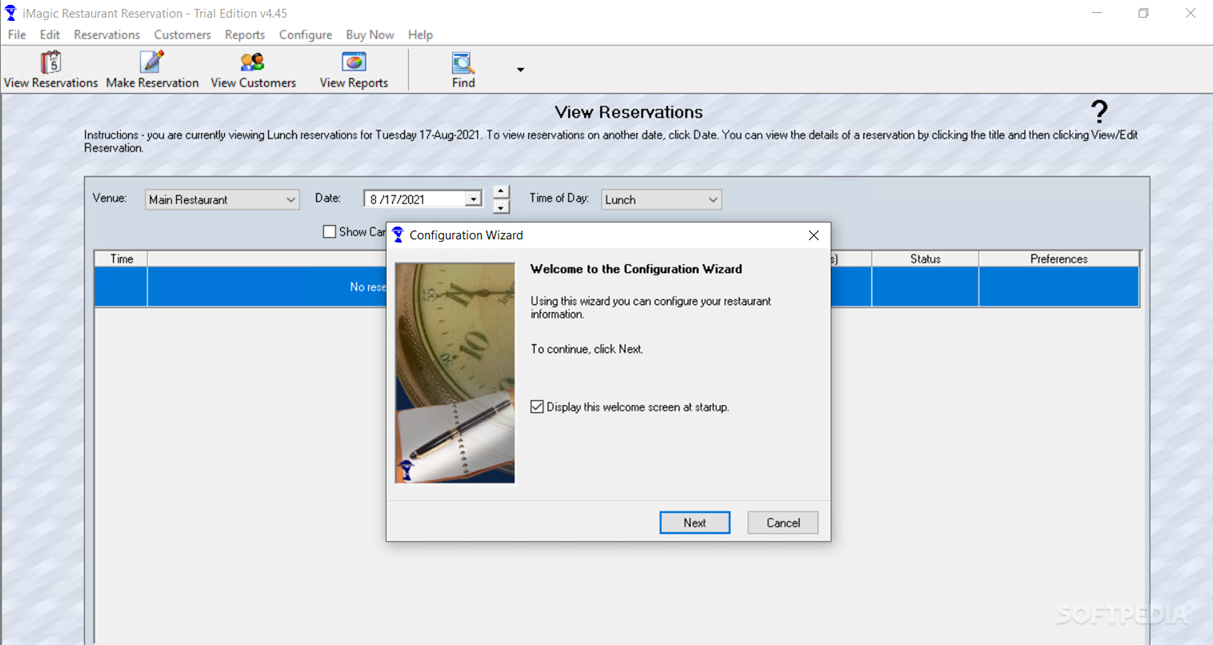The image size is (1213, 645).
Task: Close the Configuration Wizard dialog
Action: pos(813,235)
